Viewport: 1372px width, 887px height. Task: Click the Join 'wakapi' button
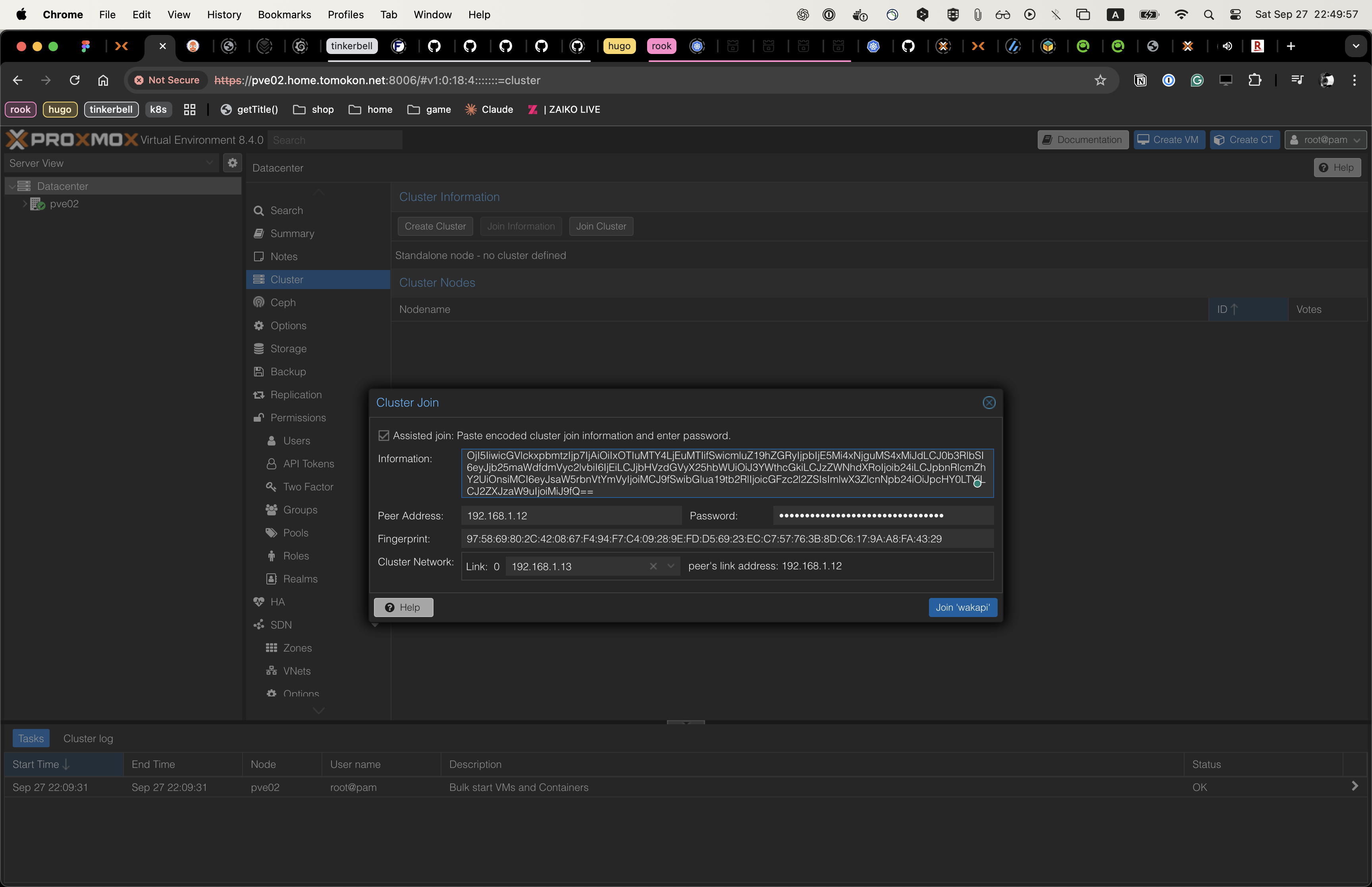tap(962, 607)
